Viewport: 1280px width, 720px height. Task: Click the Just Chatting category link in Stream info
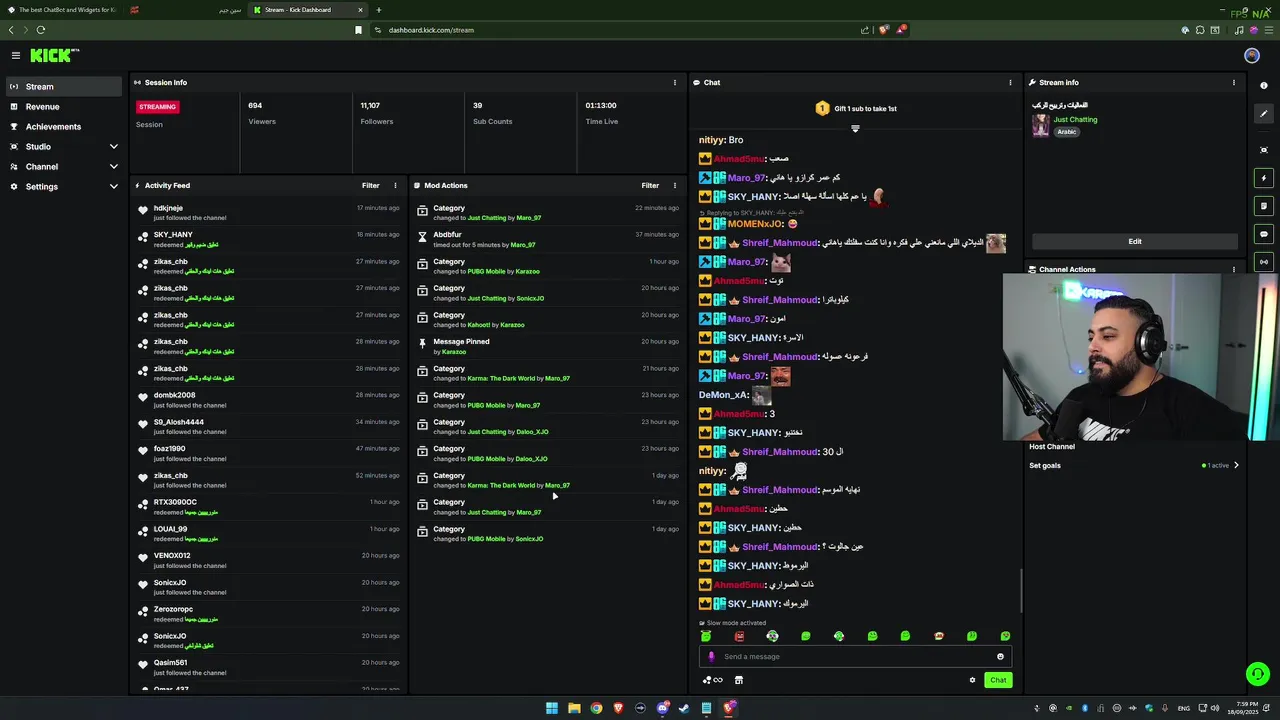pos(1075,120)
